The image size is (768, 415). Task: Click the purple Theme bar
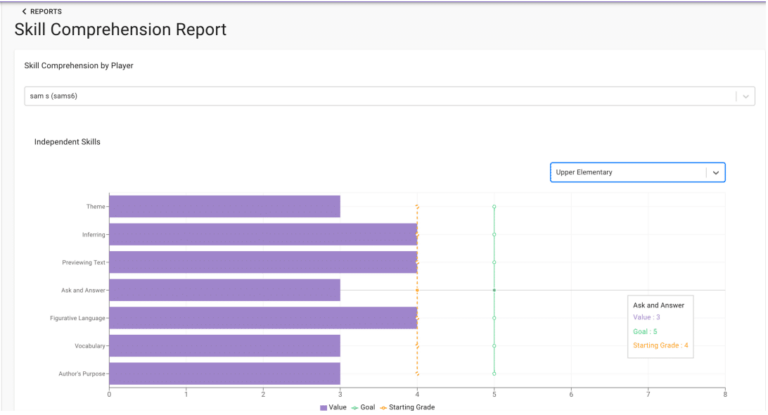tap(224, 206)
